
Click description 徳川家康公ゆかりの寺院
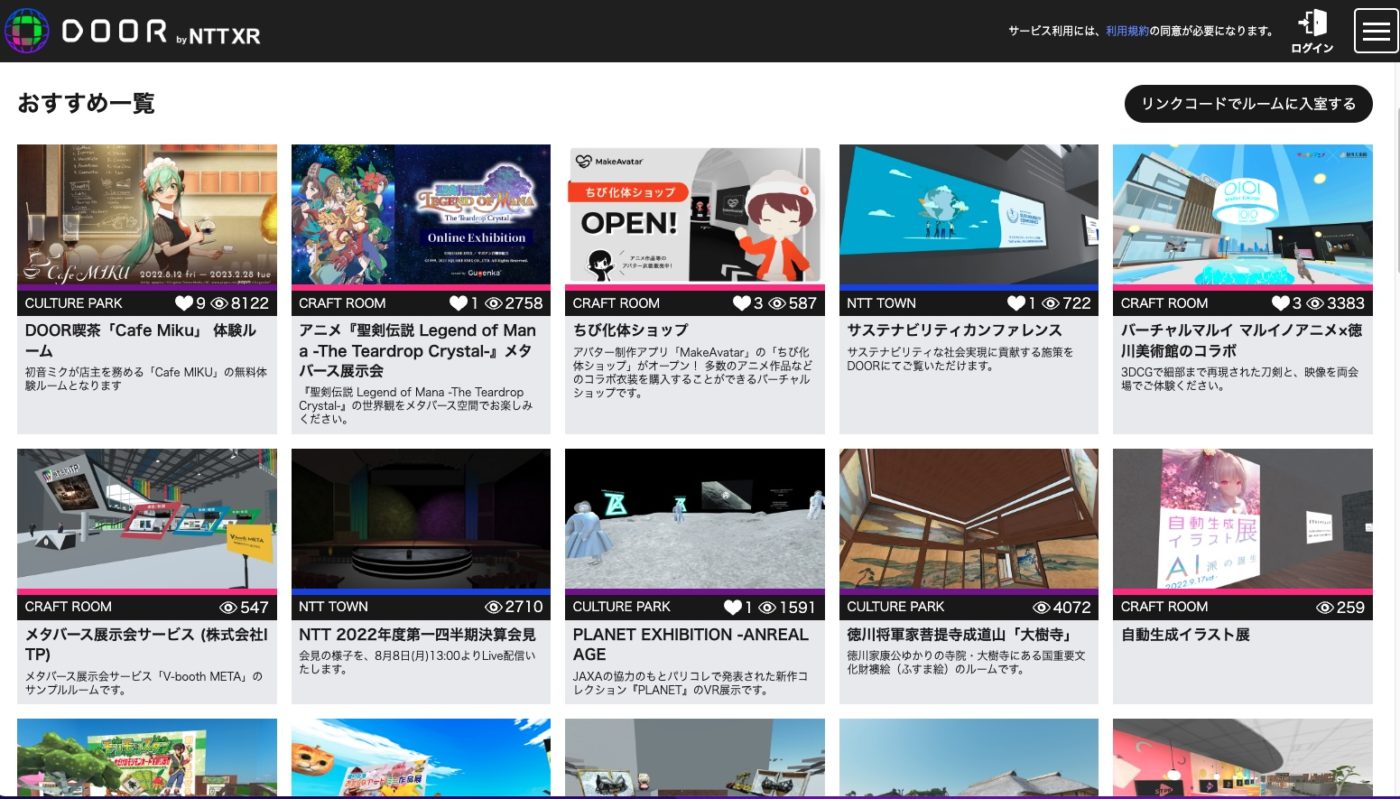[966, 663]
